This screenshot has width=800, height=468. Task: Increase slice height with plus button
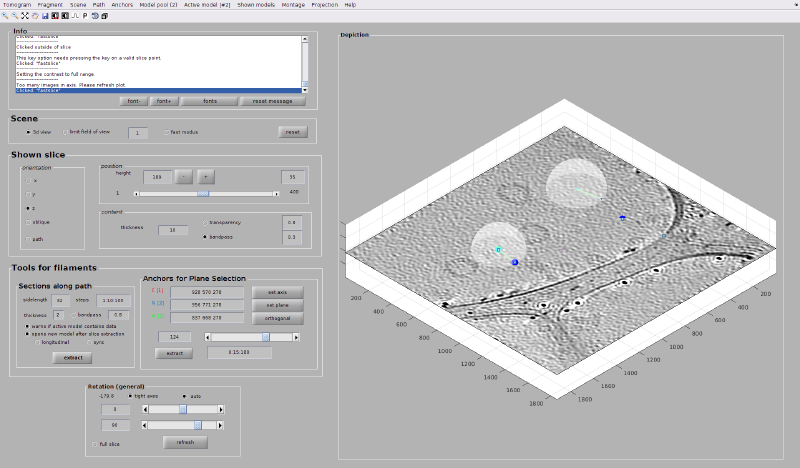click(206, 177)
